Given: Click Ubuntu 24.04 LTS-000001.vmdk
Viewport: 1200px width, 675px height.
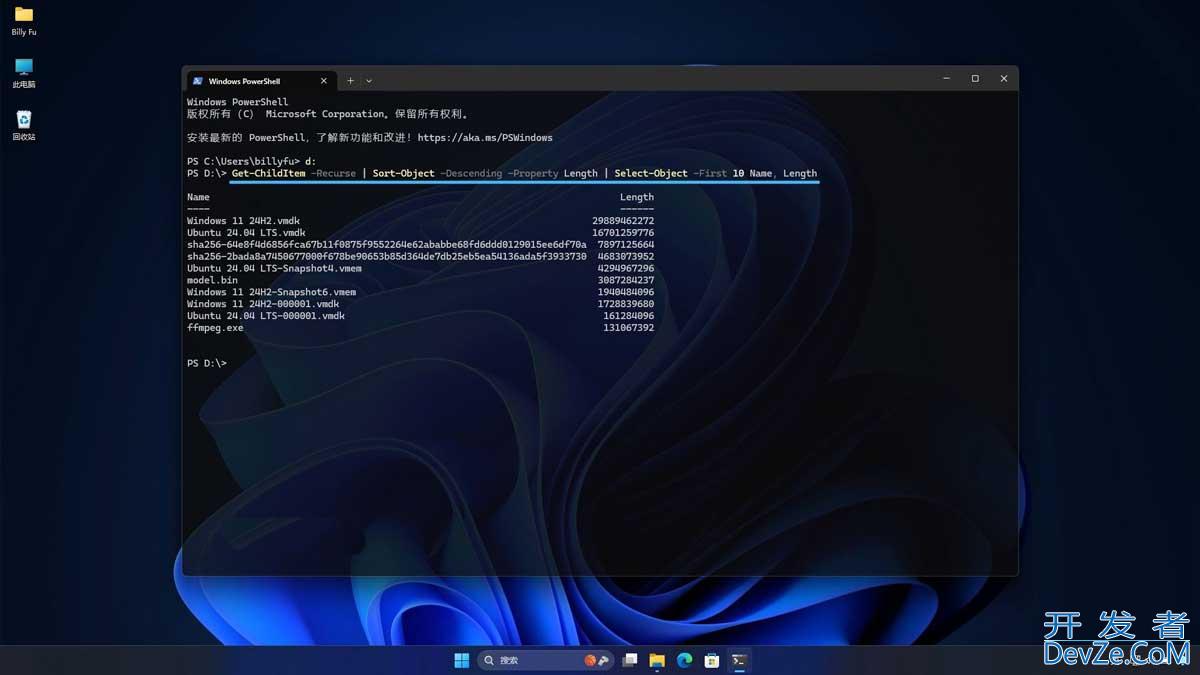Looking at the screenshot, I should [266, 316].
